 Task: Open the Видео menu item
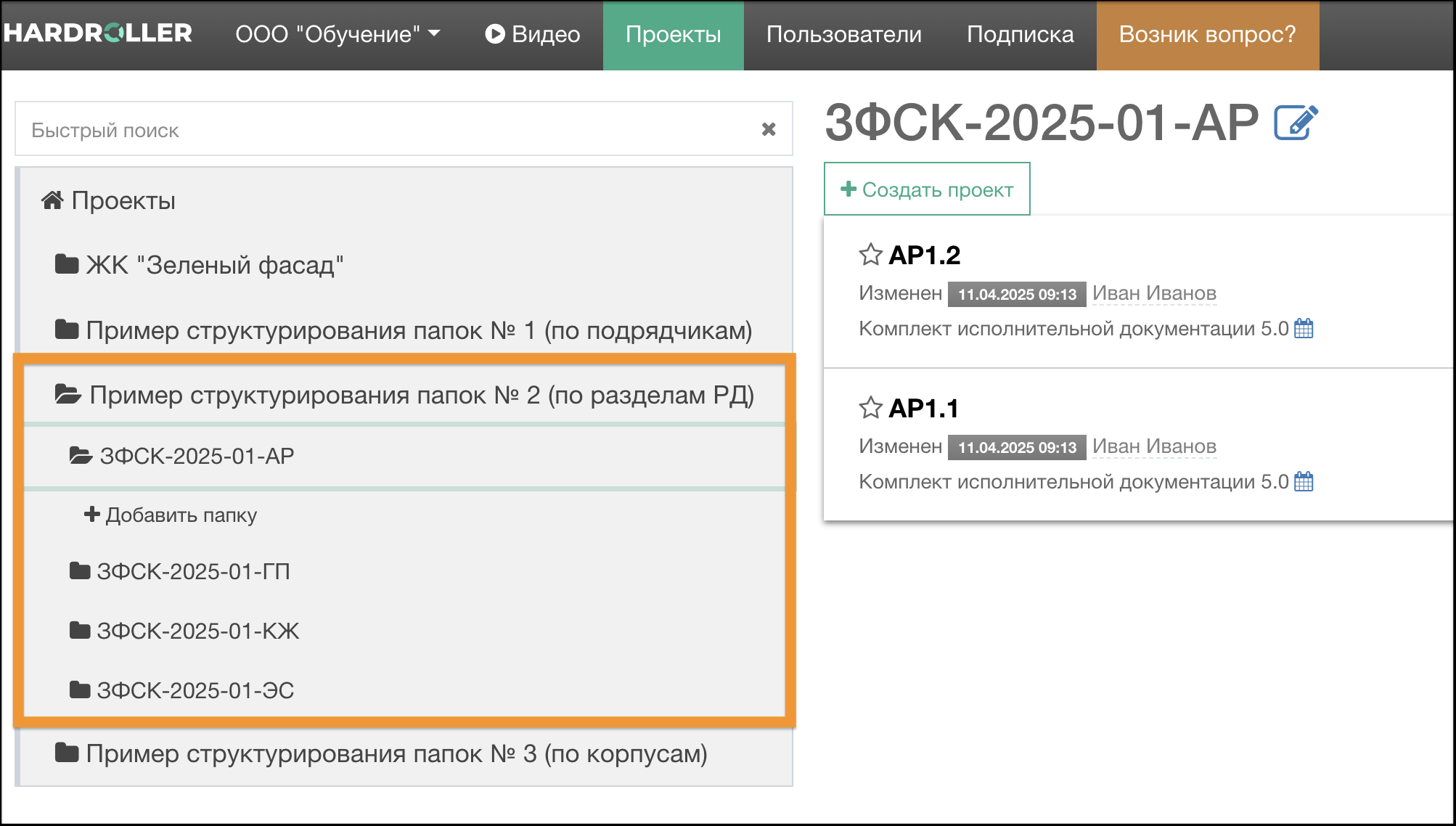click(533, 34)
